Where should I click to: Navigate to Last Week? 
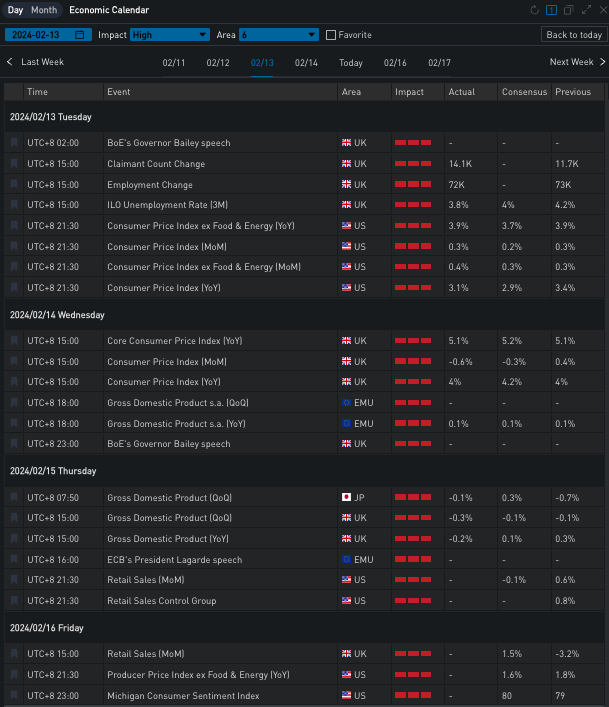coord(36,62)
